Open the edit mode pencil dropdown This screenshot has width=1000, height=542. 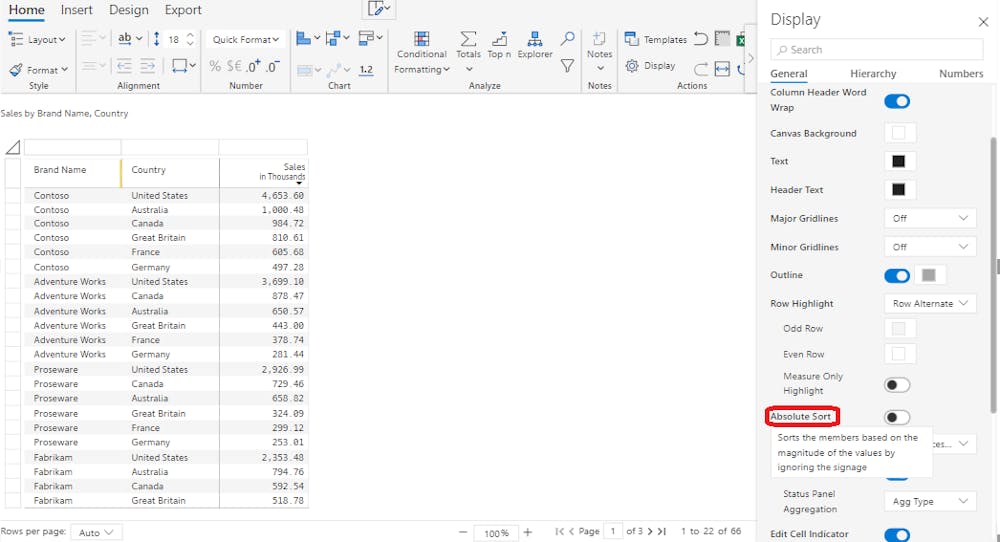(379, 8)
